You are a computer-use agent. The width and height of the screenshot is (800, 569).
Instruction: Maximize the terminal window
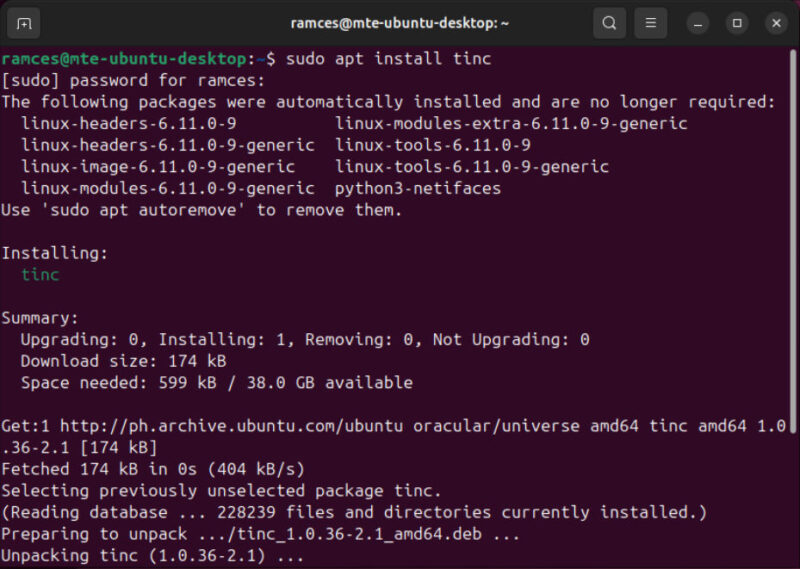737,23
